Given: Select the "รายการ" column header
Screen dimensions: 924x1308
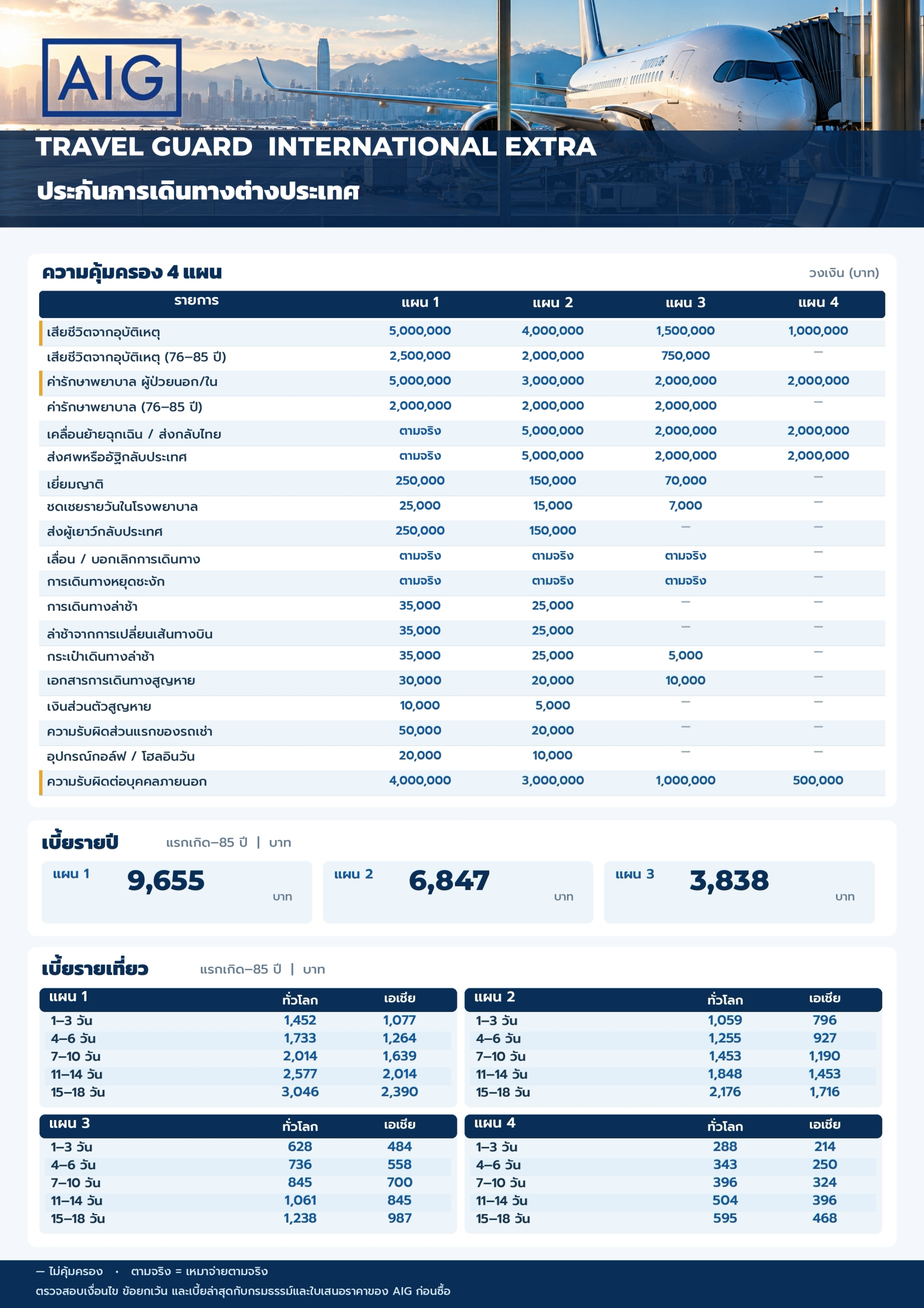Looking at the screenshot, I should (x=197, y=301).
